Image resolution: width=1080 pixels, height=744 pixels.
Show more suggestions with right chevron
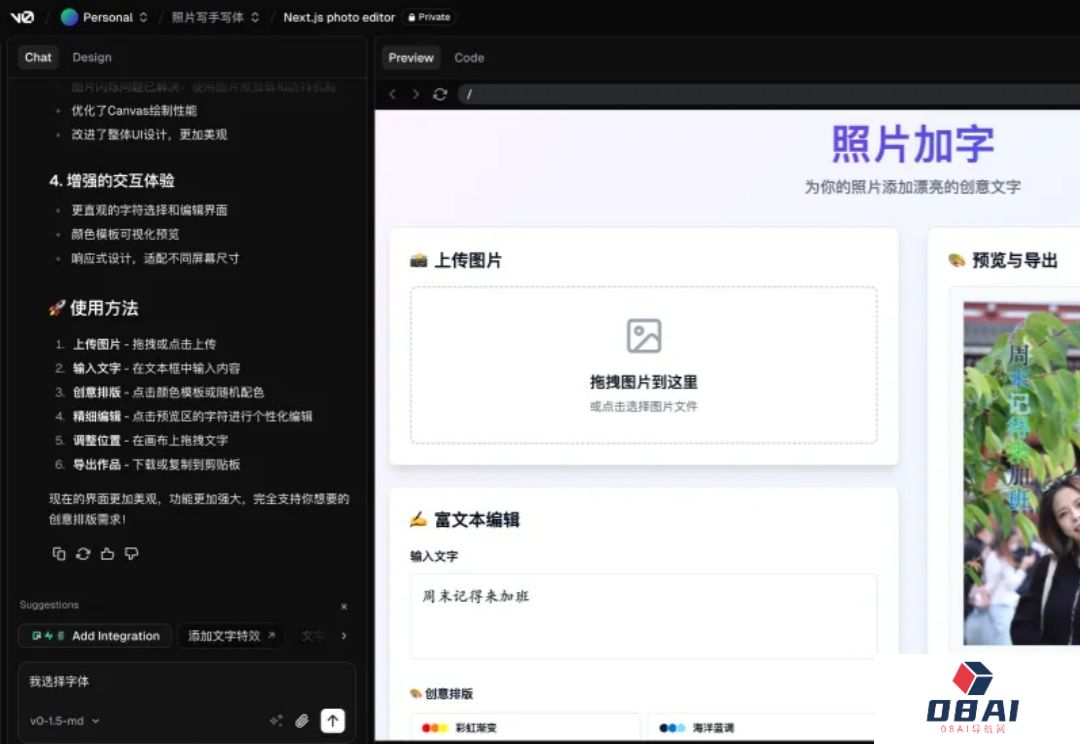coord(344,636)
